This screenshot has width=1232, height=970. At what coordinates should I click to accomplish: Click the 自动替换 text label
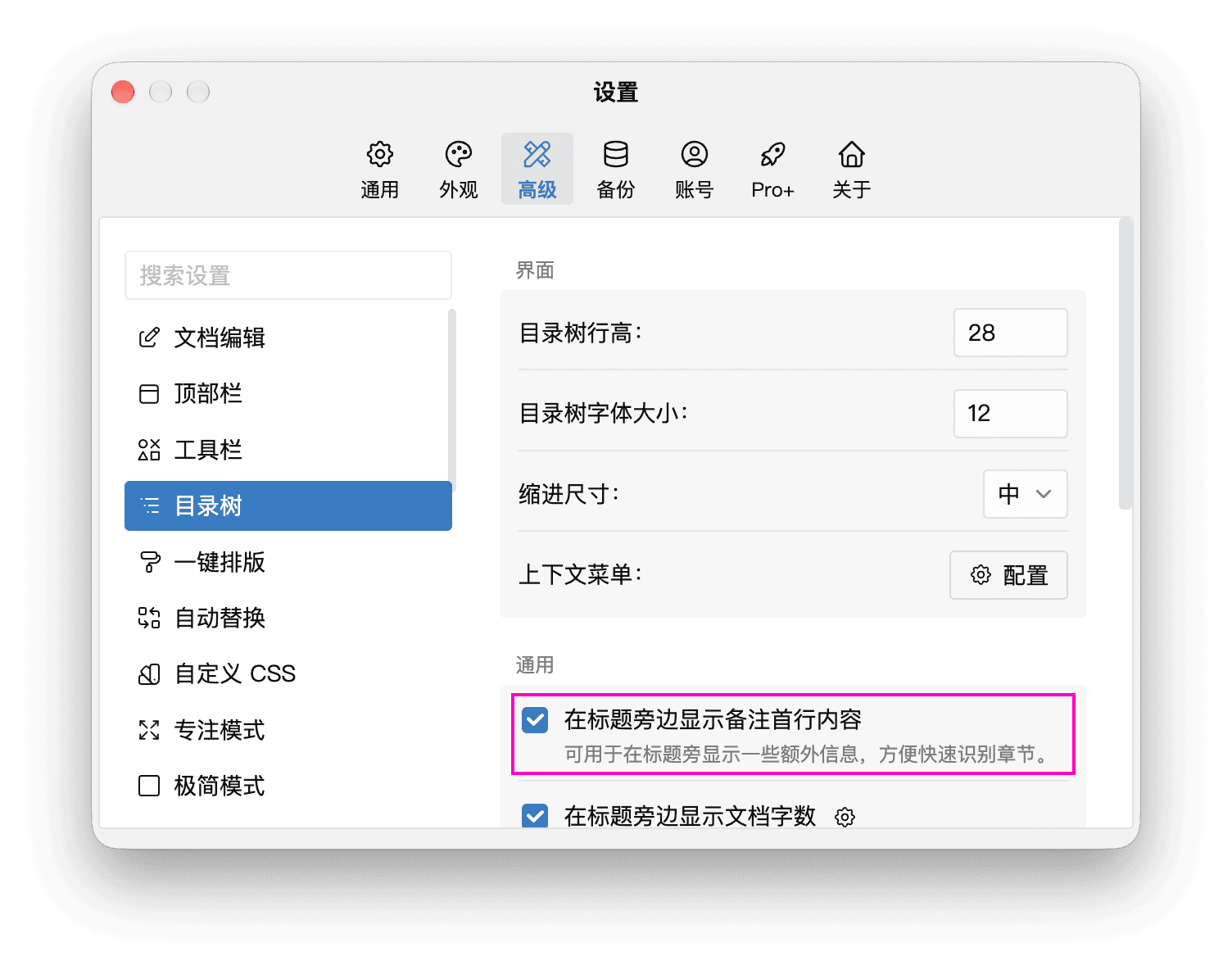[220, 618]
